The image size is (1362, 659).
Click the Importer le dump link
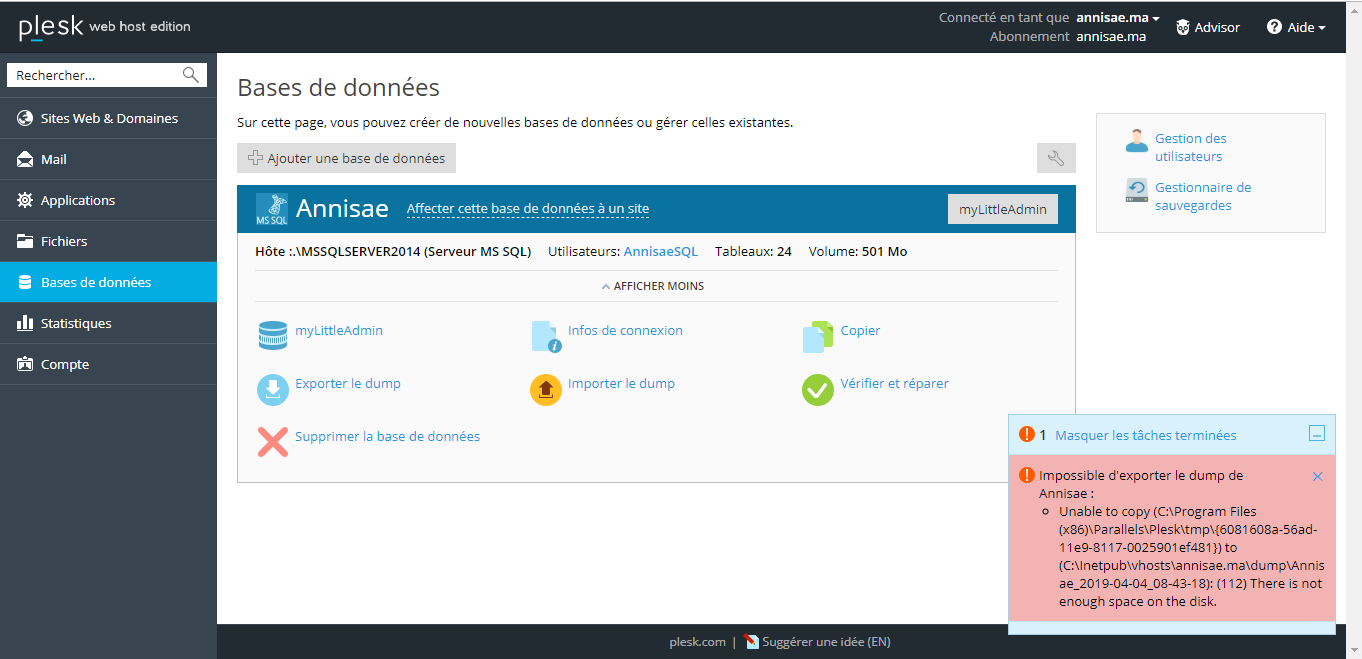coord(621,383)
